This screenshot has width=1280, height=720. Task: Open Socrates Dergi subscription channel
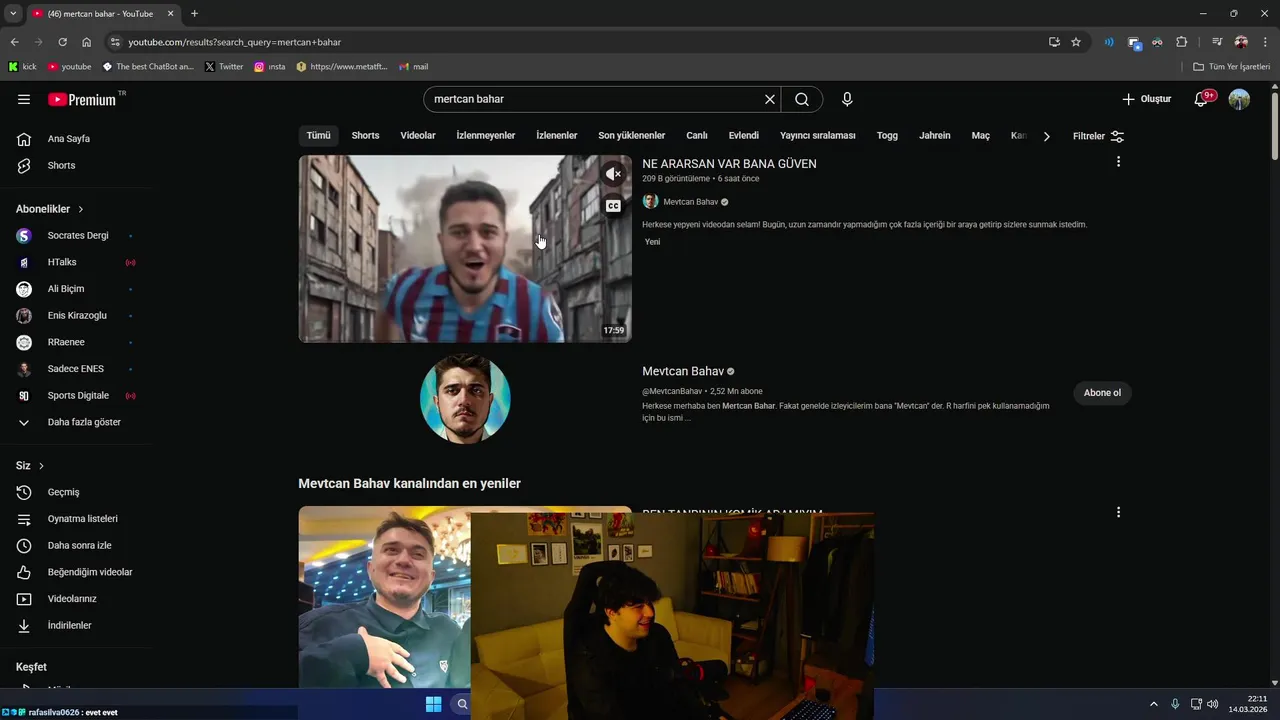76,236
